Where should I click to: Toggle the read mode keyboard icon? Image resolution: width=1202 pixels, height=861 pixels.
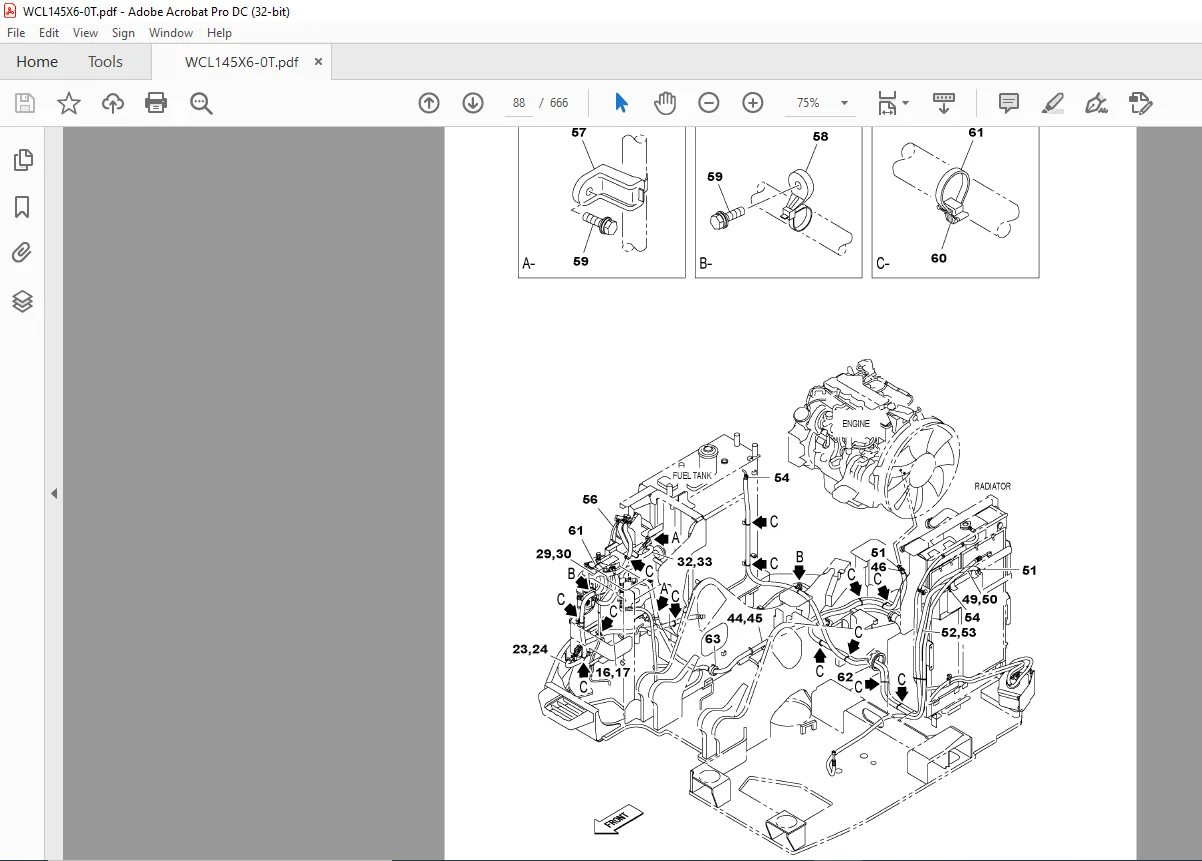point(944,103)
